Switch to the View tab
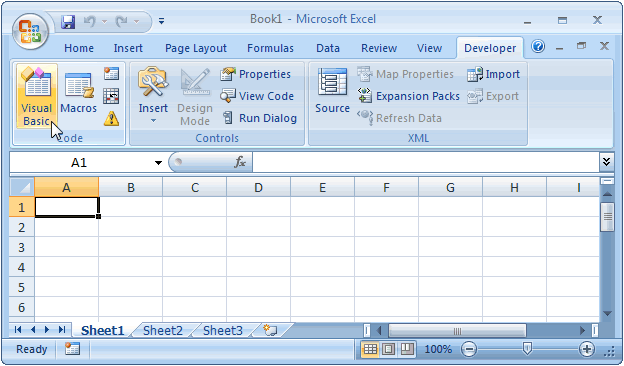624x366 pixels. [429, 48]
